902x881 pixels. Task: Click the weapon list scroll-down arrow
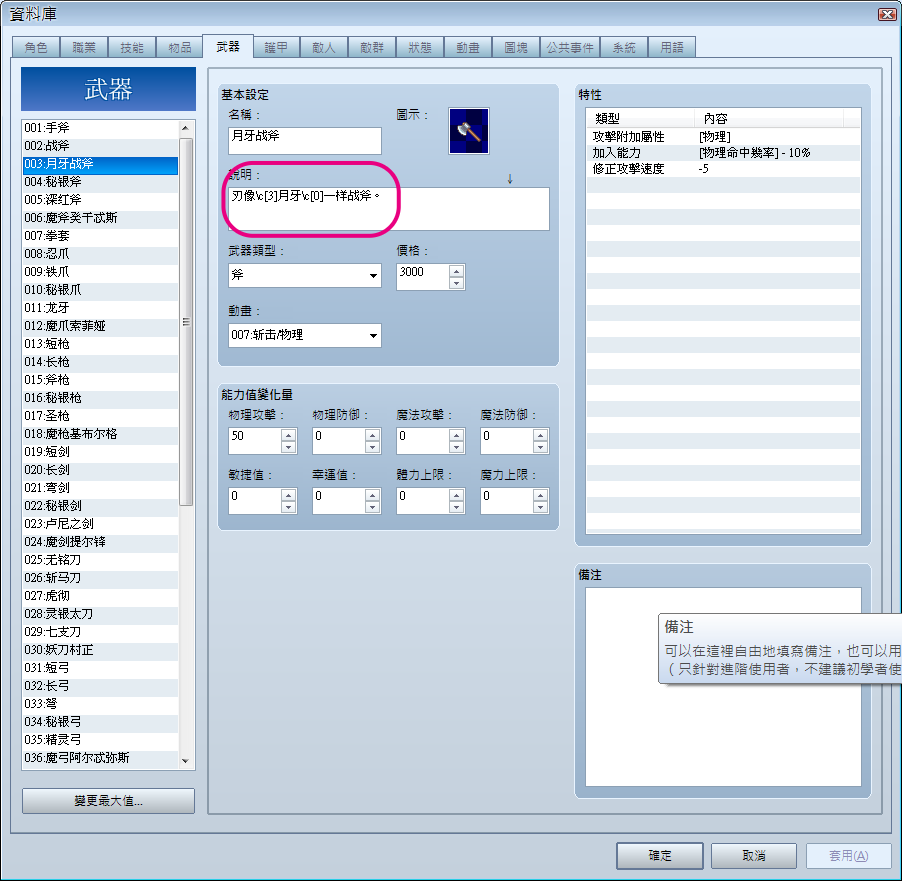pyautogui.click(x=185, y=761)
